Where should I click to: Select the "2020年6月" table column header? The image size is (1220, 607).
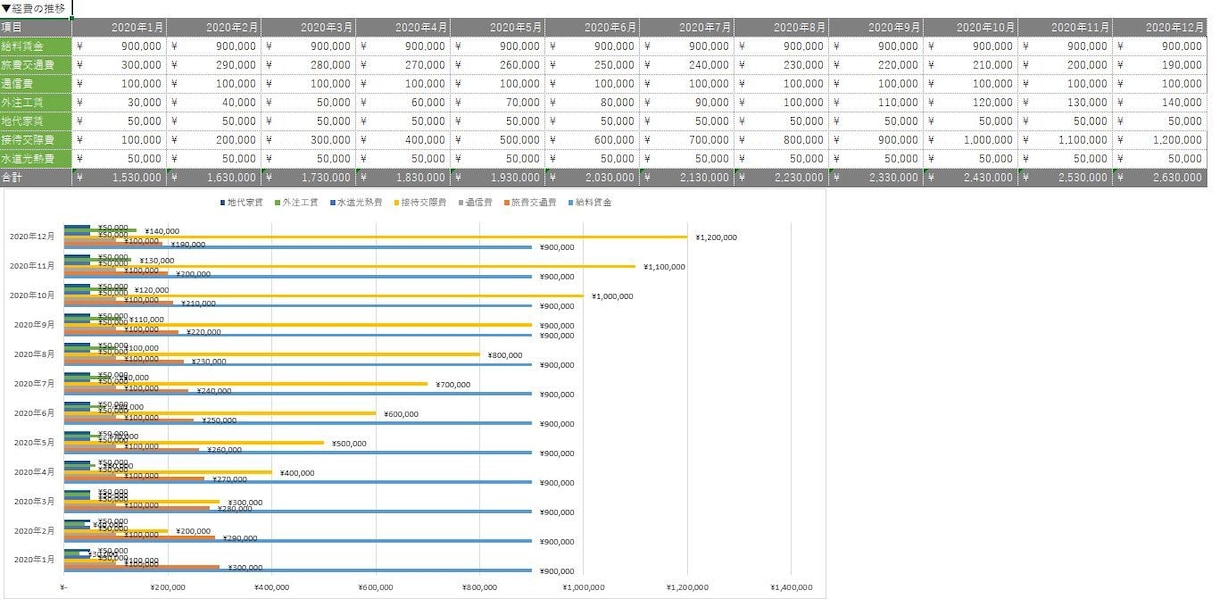pyautogui.click(x=592, y=27)
